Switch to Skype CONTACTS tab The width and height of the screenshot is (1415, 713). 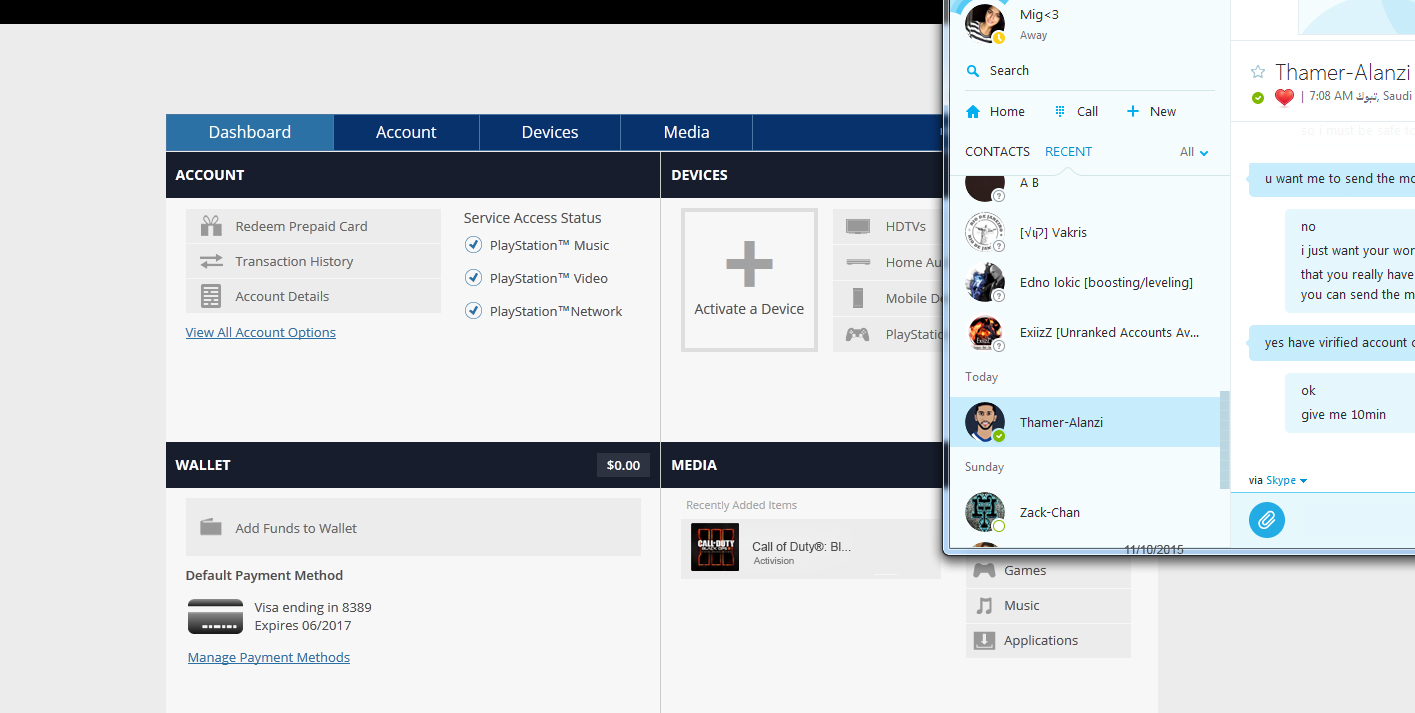point(997,152)
